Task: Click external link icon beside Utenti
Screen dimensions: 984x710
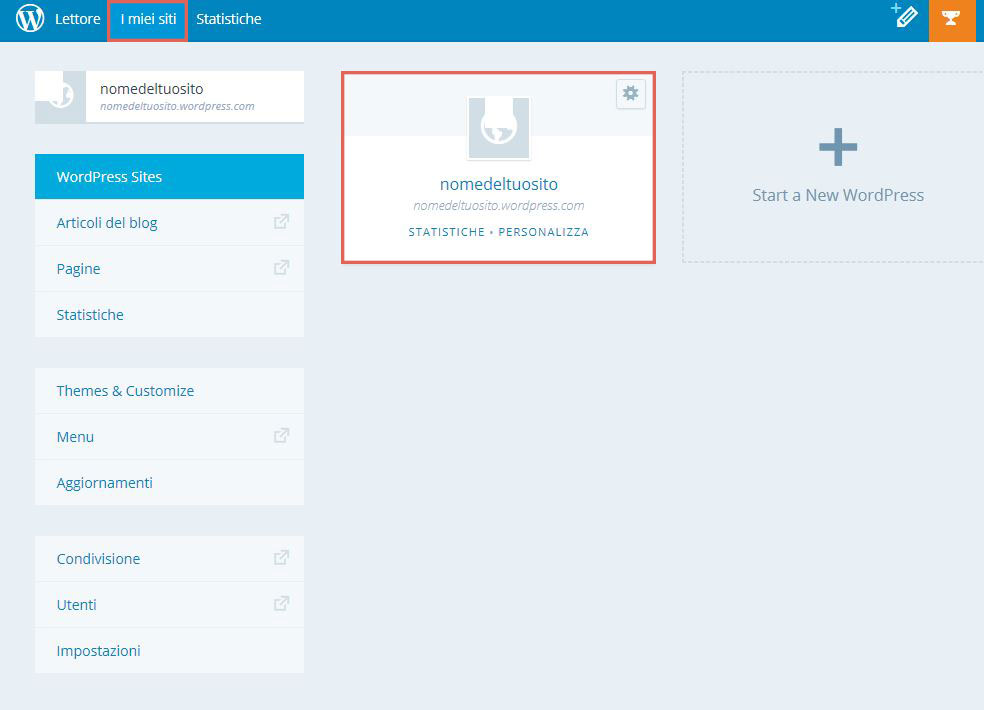Action: pyautogui.click(x=281, y=603)
